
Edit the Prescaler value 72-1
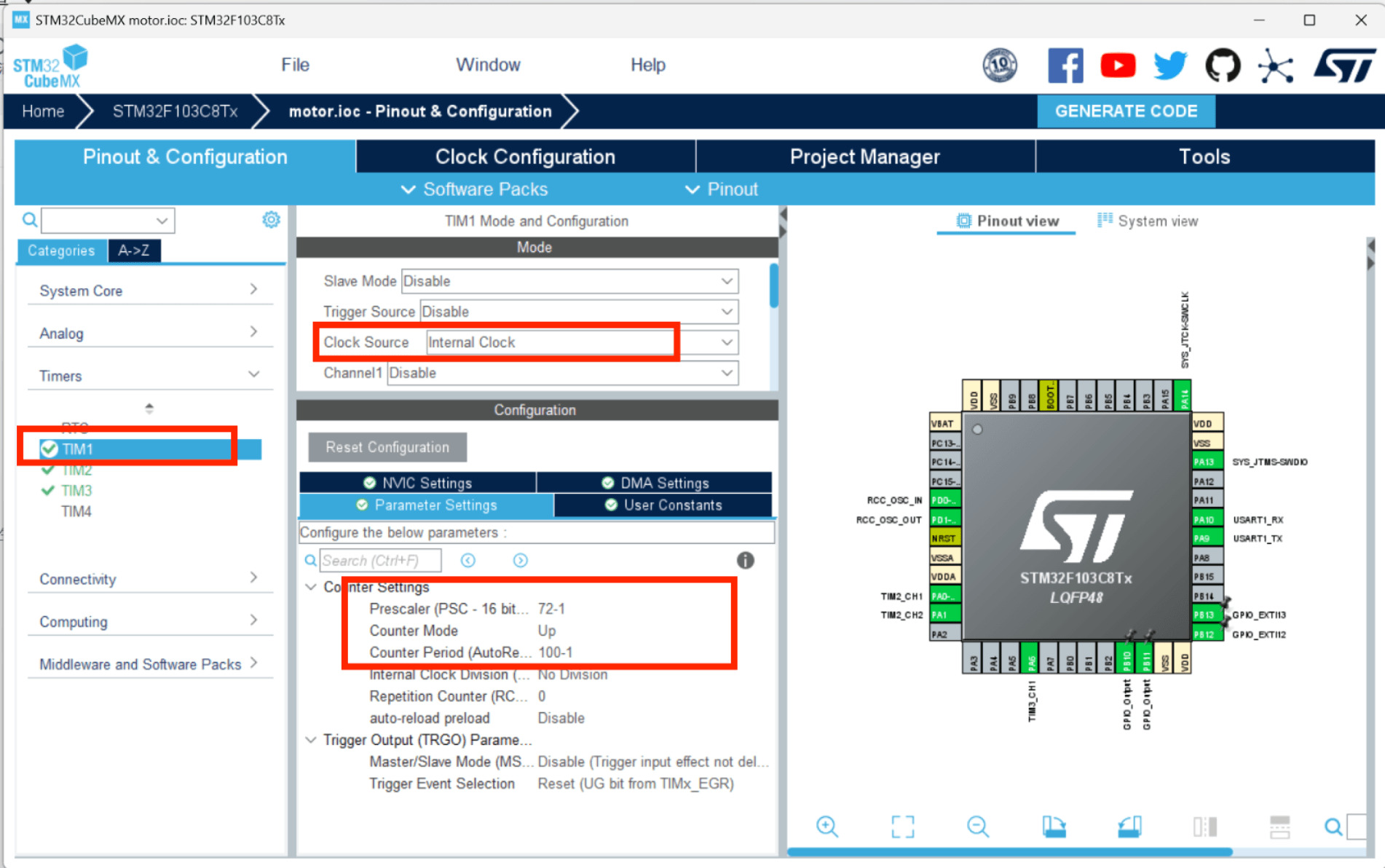(551, 609)
